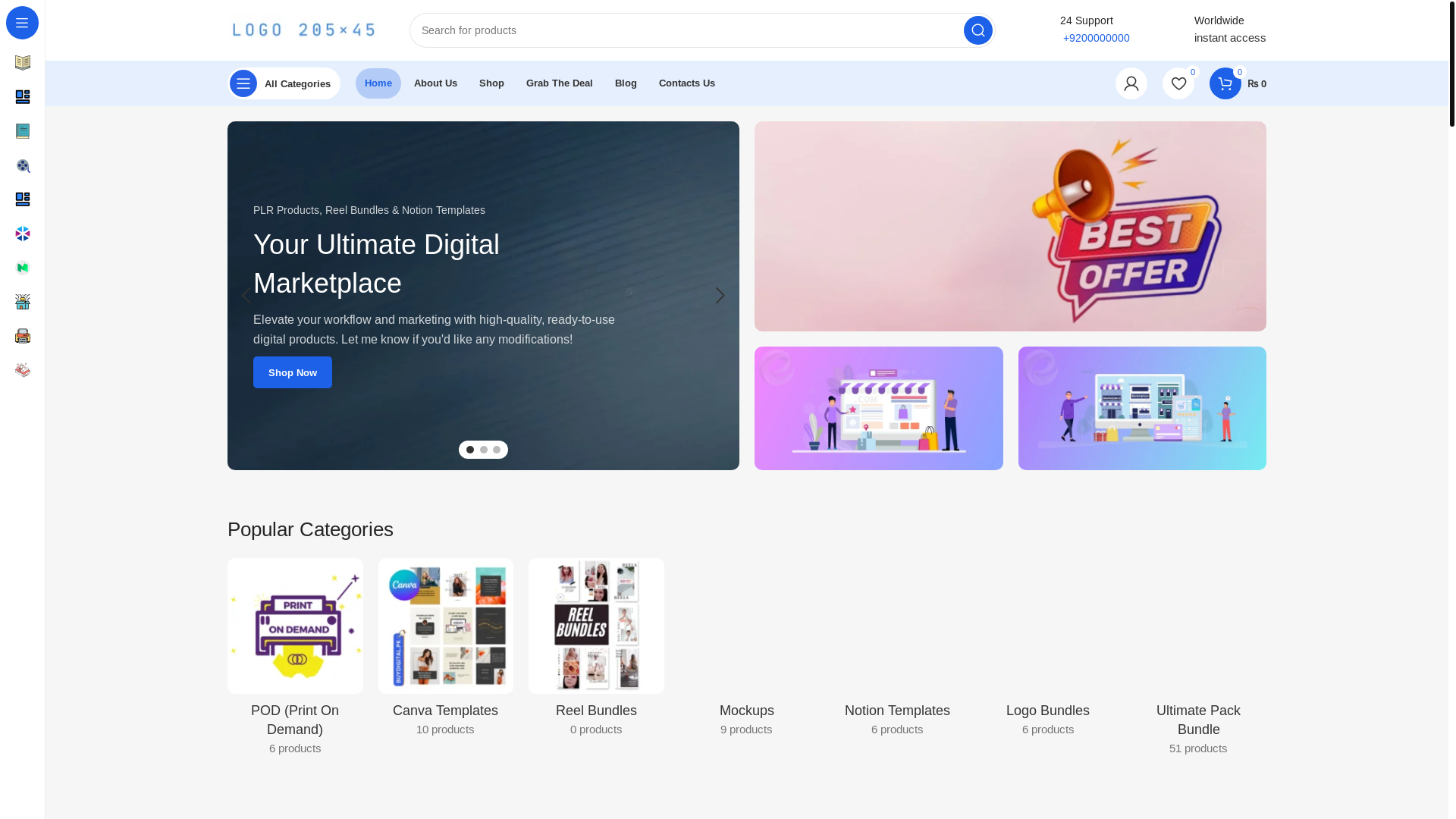Click the search magnifier button

977,30
